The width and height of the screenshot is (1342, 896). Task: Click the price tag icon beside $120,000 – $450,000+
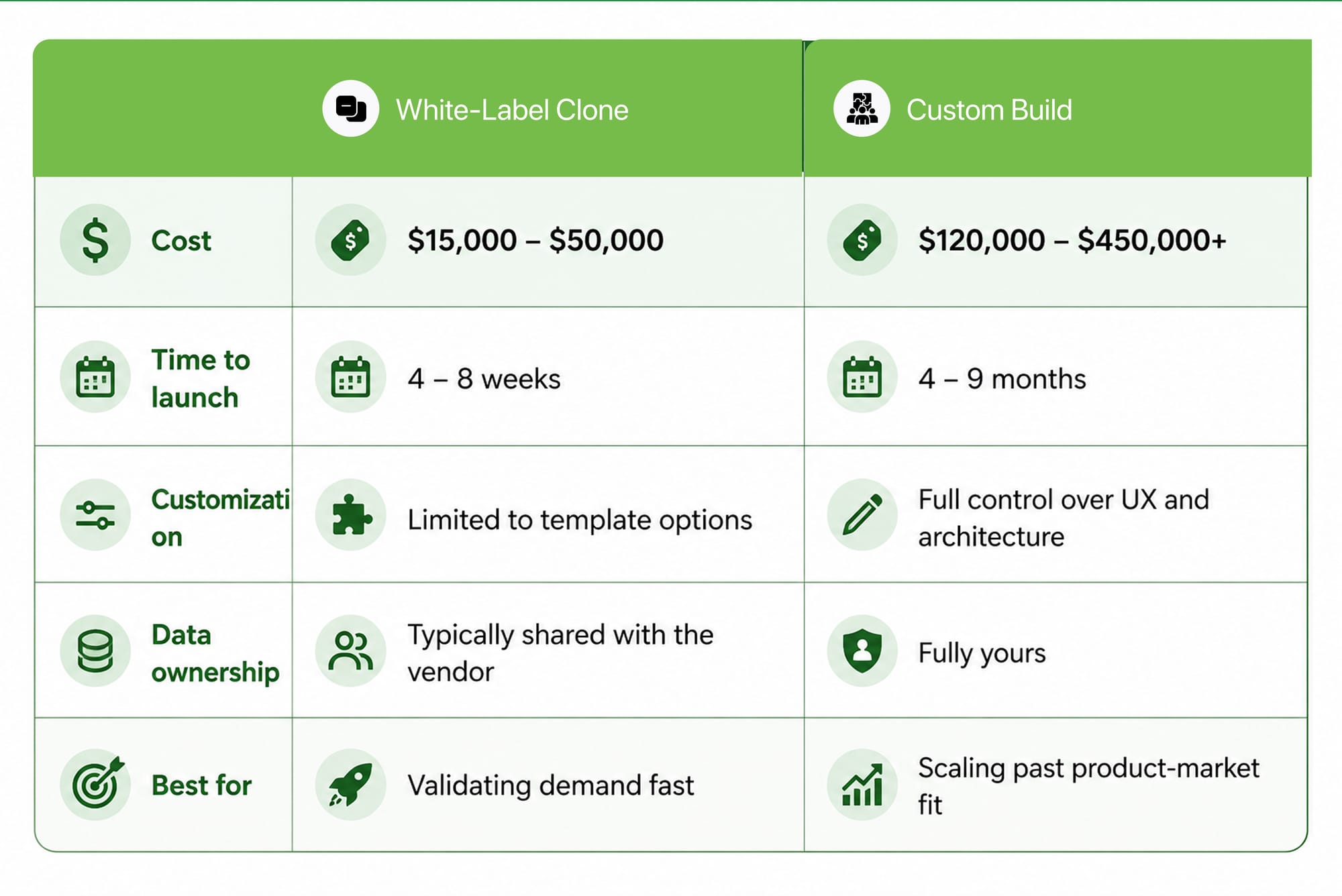click(862, 240)
